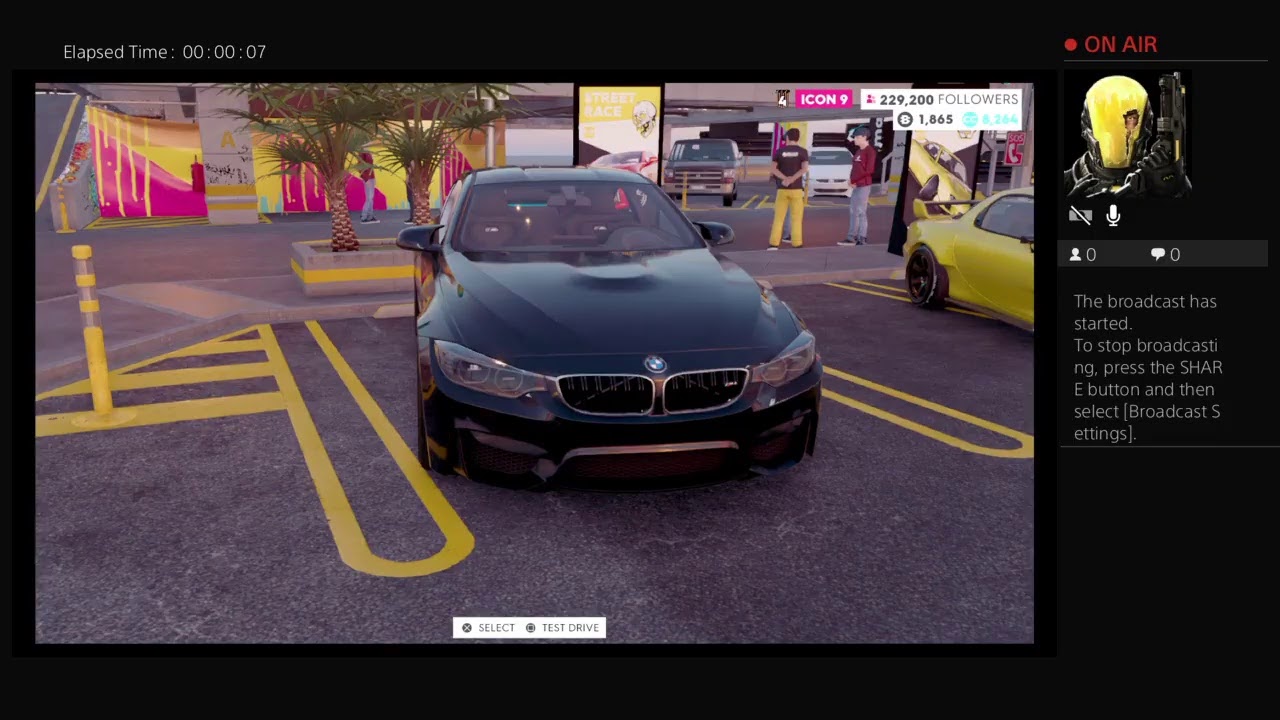The height and width of the screenshot is (720, 1280).
Task: Click the red ON AIR recording dot
Action: (1071, 45)
